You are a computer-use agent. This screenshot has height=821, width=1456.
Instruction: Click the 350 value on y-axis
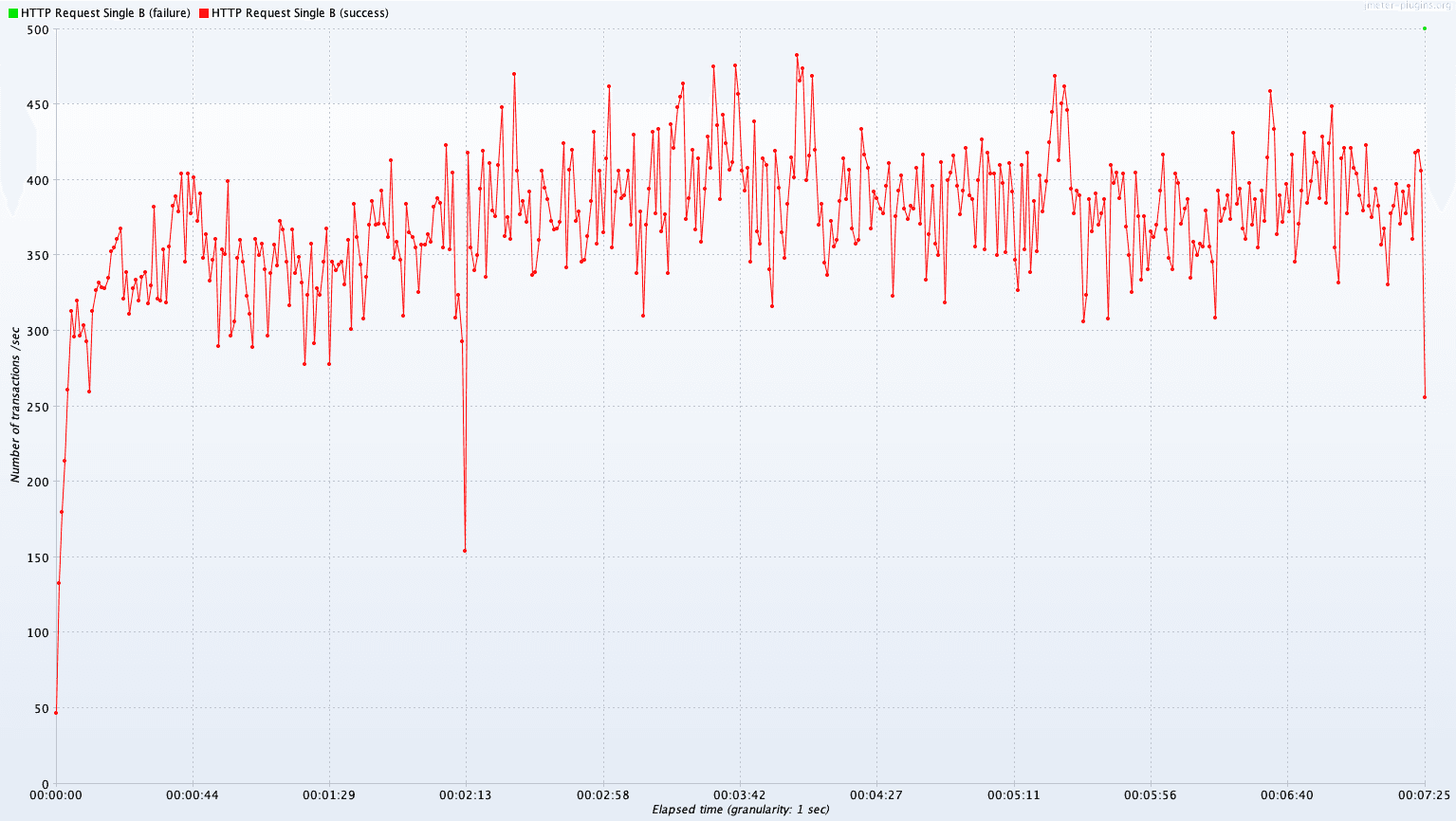coord(38,256)
